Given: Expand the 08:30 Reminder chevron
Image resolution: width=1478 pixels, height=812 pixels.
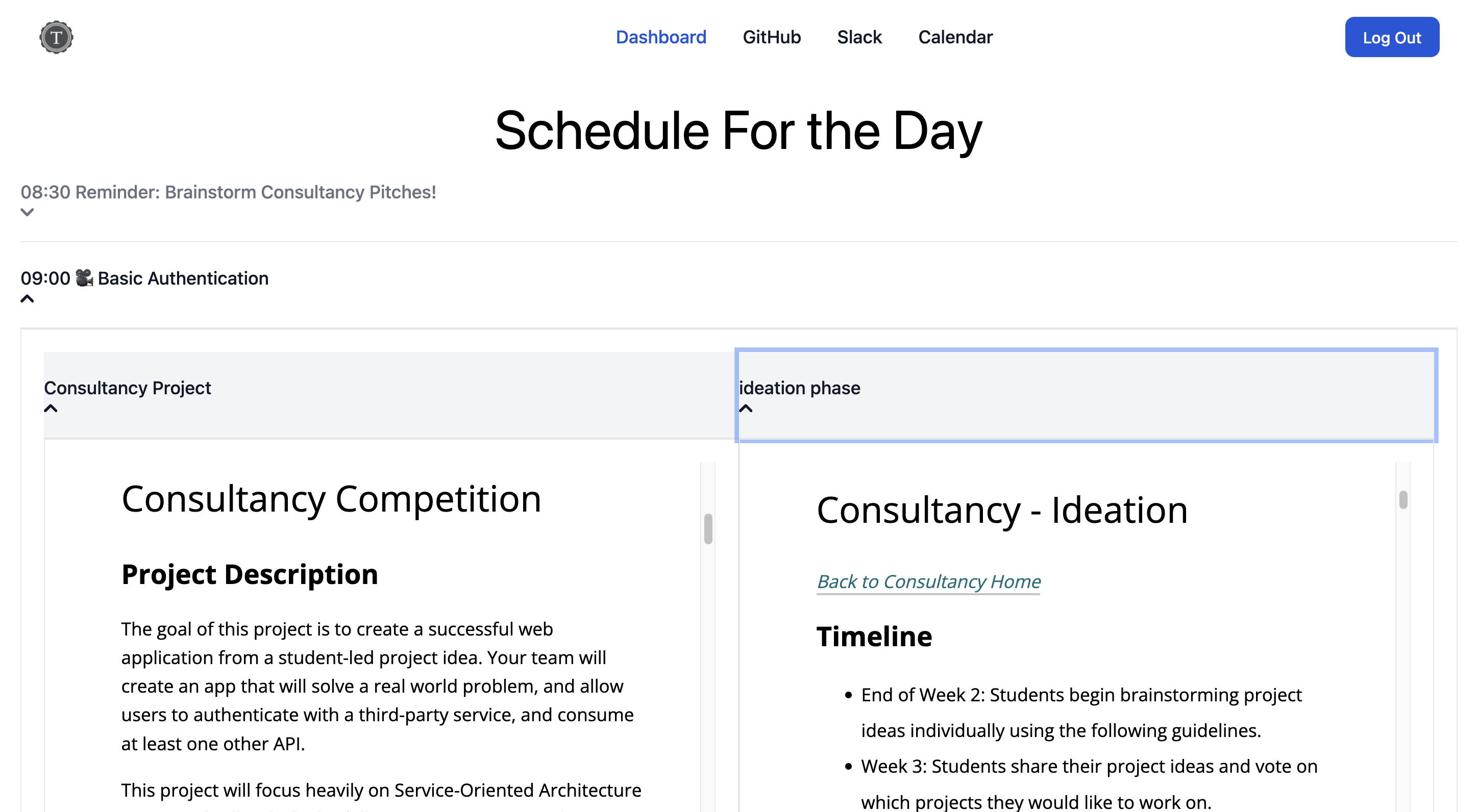Looking at the screenshot, I should point(27,212).
